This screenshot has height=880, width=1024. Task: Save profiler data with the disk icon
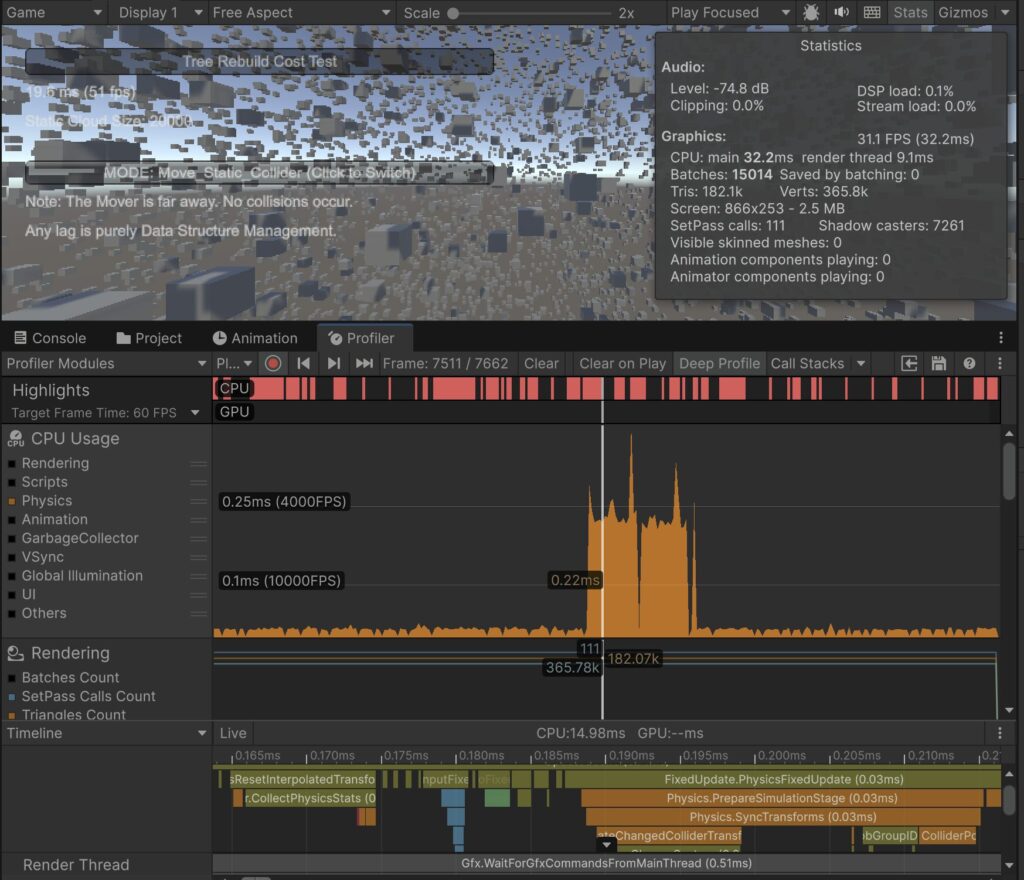[938, 363]
